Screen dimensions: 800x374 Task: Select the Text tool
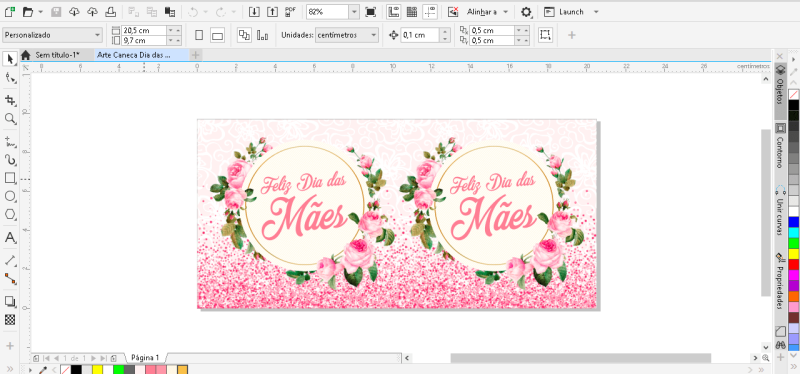coord(10,237)
